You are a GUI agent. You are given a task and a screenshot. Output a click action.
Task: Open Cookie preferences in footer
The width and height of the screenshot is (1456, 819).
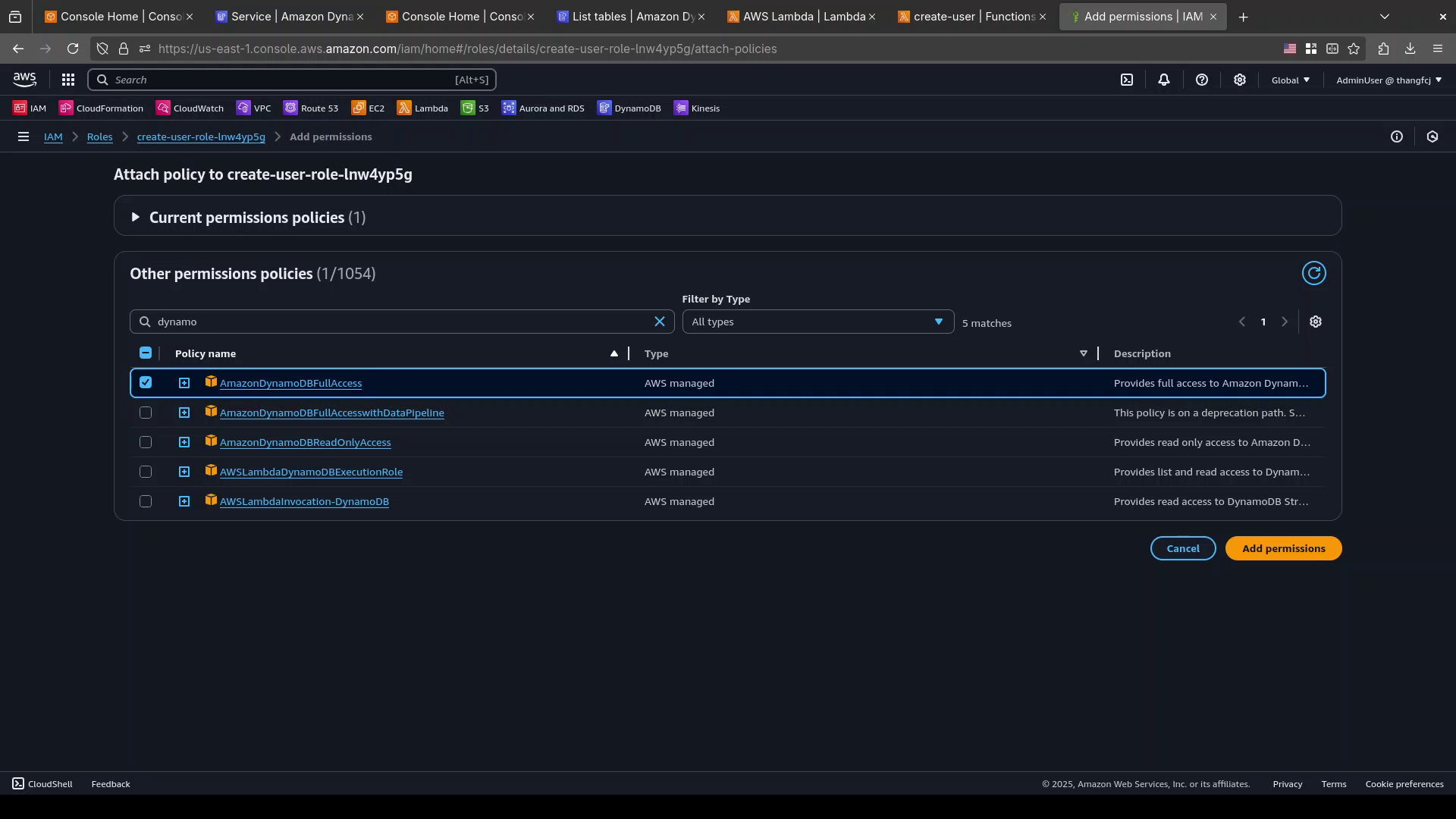pos(1404,784)
